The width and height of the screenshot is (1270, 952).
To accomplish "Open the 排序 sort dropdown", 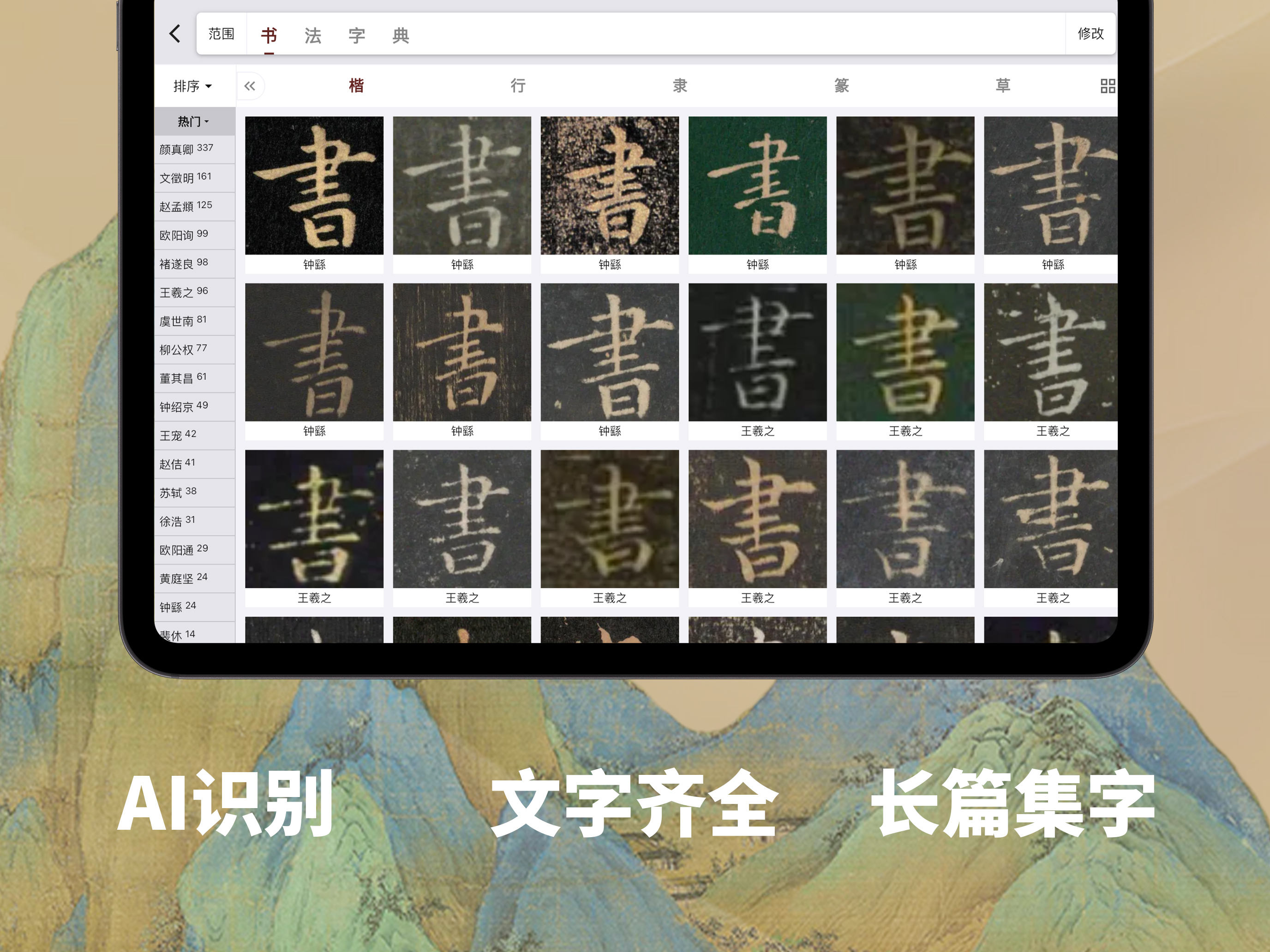I will coord(193,86).
